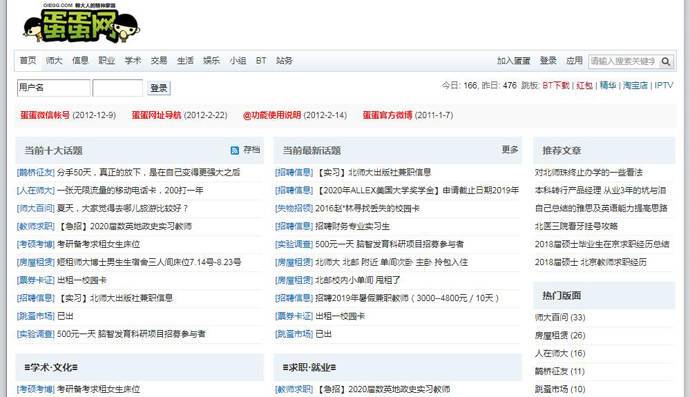Open hot board 鹊桥征友 (11)

pyautogui.click(x=559, y=371)
